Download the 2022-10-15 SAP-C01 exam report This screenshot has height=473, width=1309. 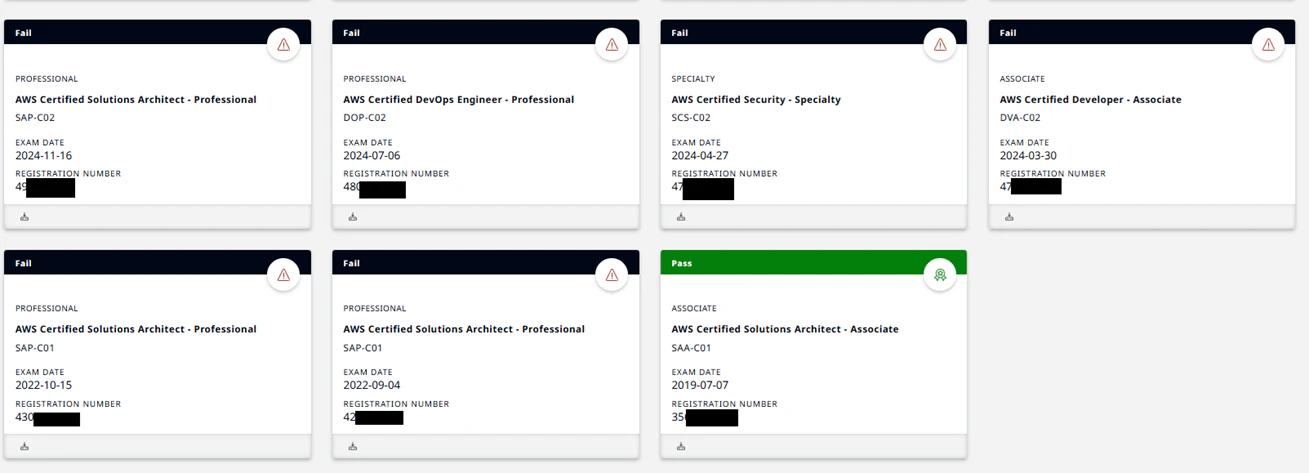coord(25,447)
